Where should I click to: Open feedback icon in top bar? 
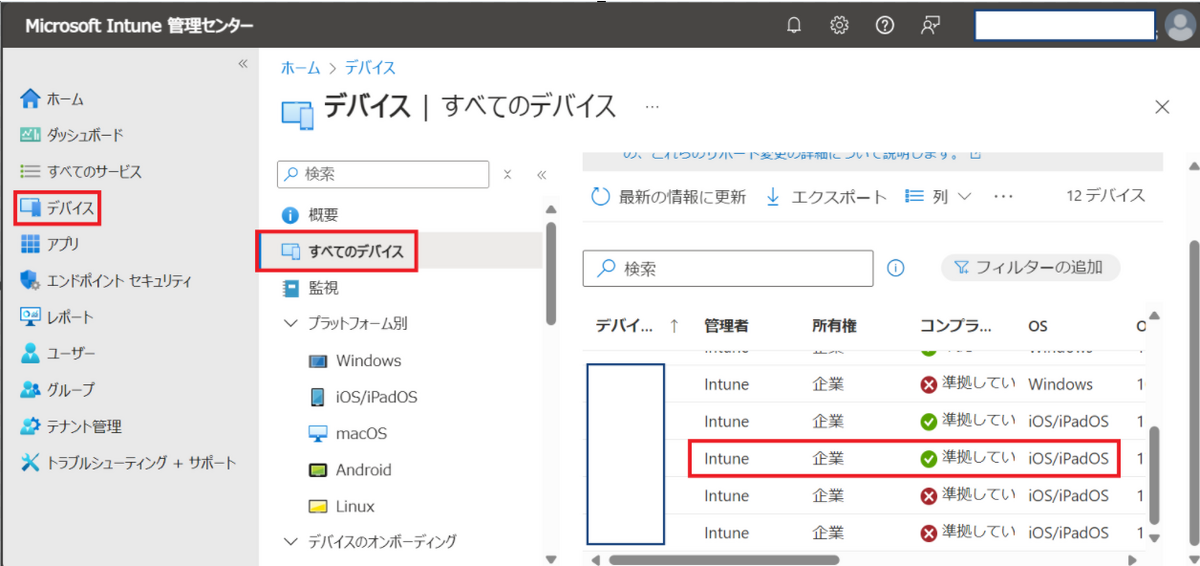[930, 26]
